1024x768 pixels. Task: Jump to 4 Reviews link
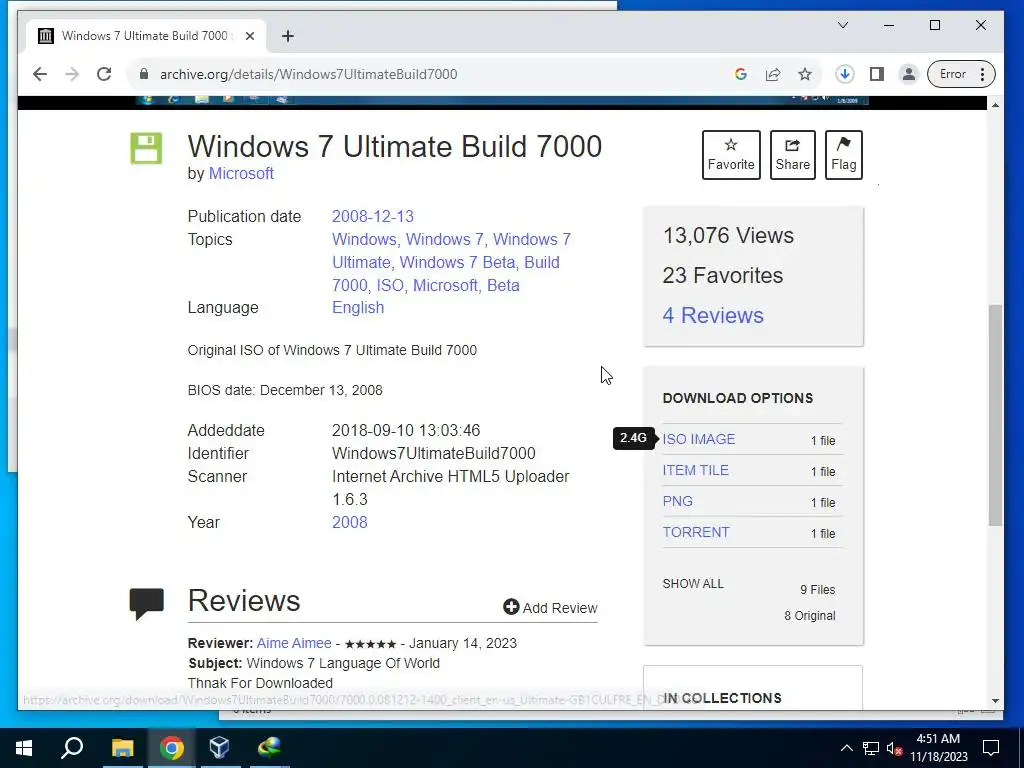click(x=712, y=315)
